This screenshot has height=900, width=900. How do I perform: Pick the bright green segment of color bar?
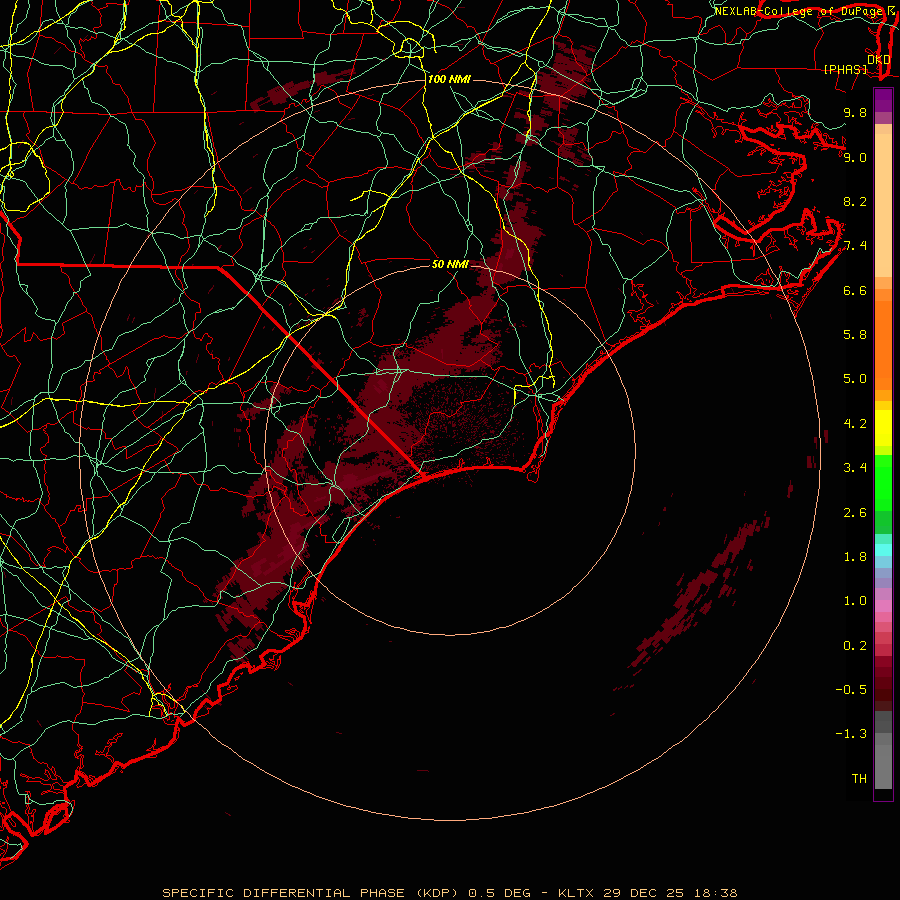click(883, 483)
